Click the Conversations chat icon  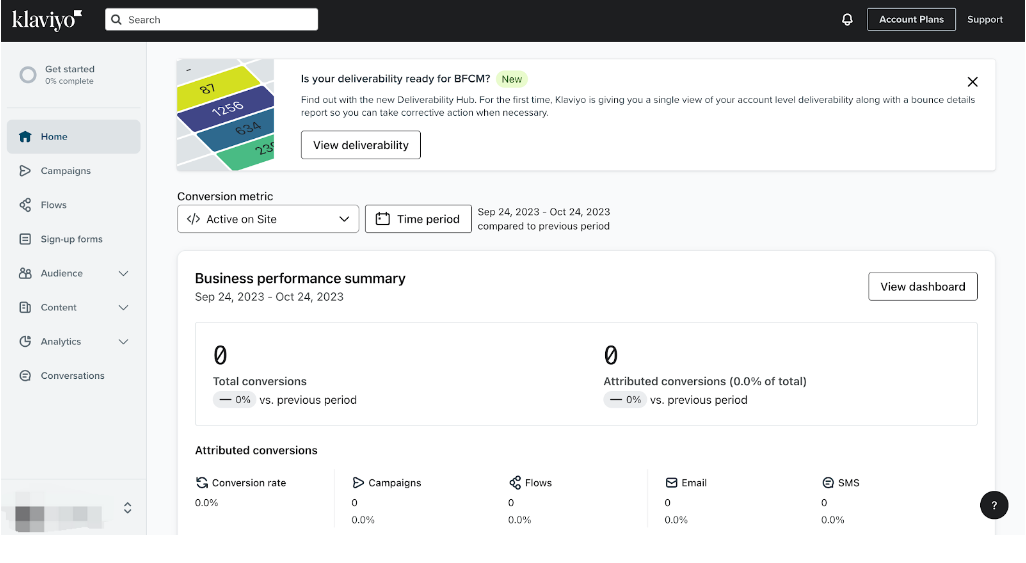[25, 376]
